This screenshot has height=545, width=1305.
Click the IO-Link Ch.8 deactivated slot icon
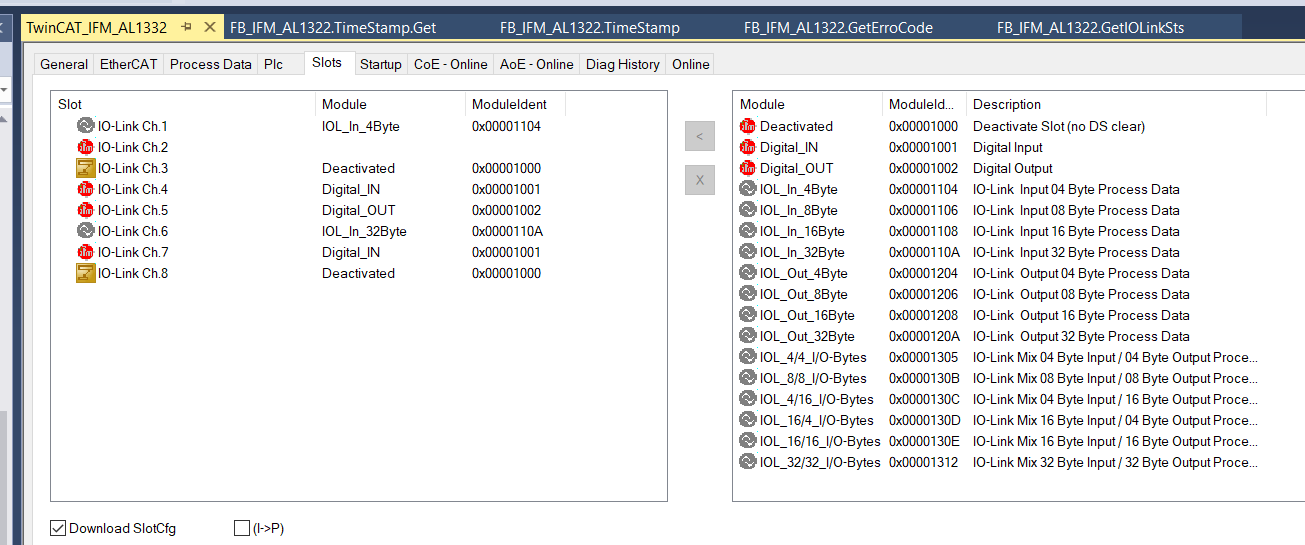(86, 273)
